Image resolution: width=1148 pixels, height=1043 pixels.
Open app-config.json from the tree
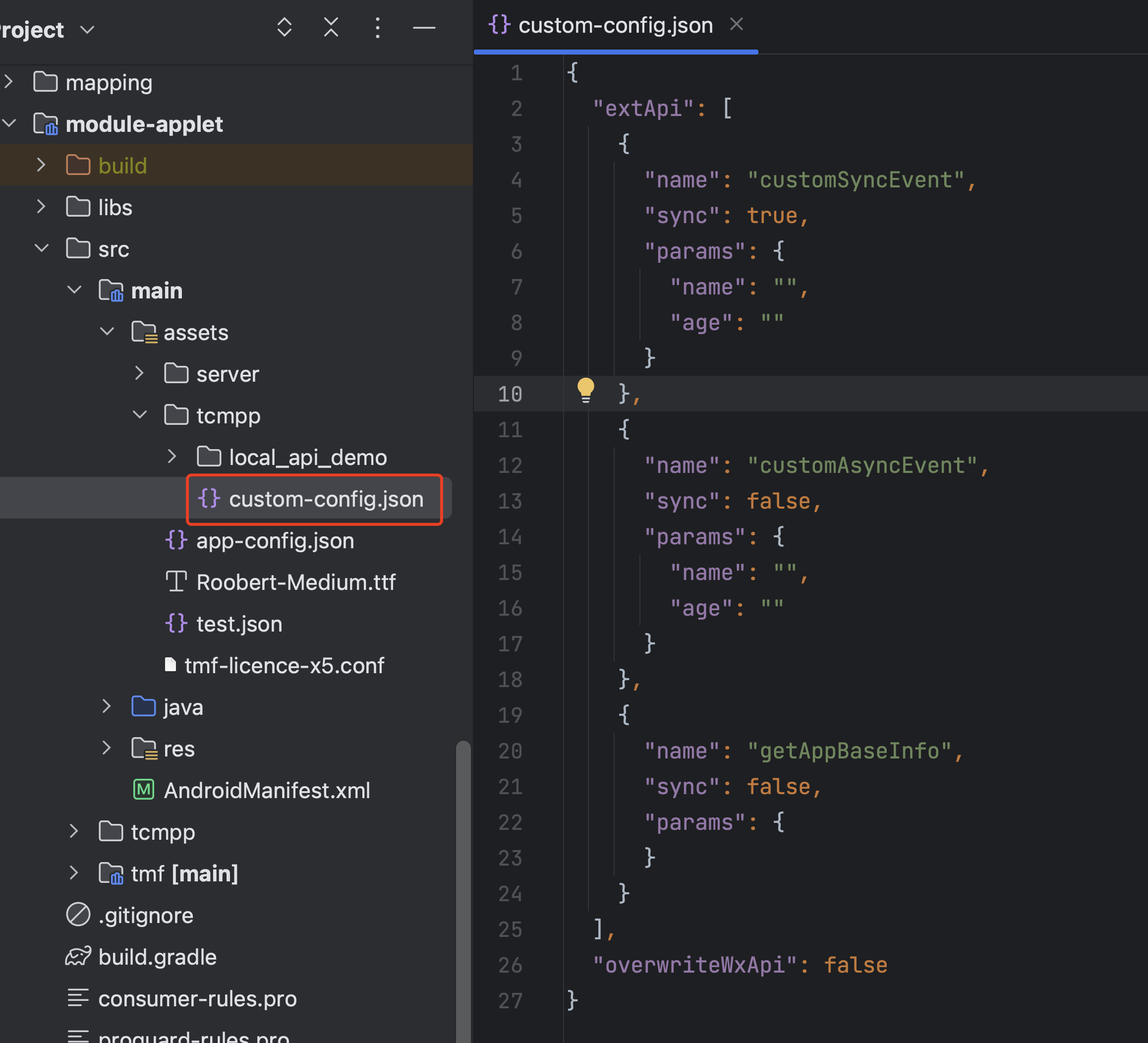[x=275, y=540]
